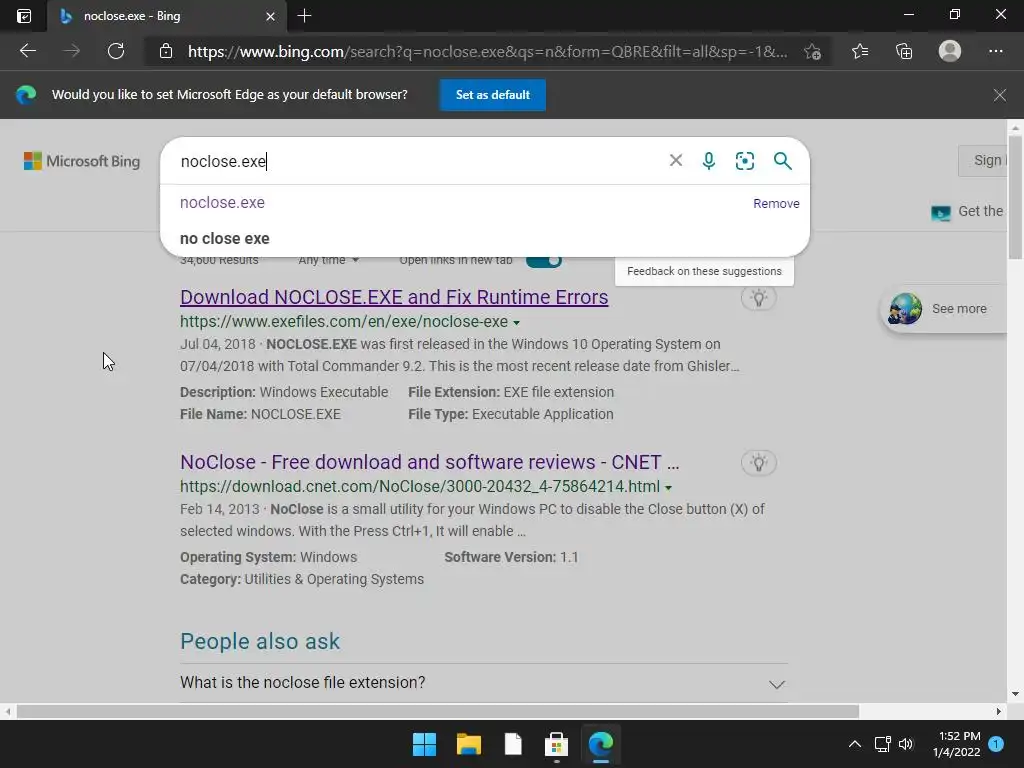1024x768 pixels.
Task: Open Collections panel
Action: pos(904,51)
